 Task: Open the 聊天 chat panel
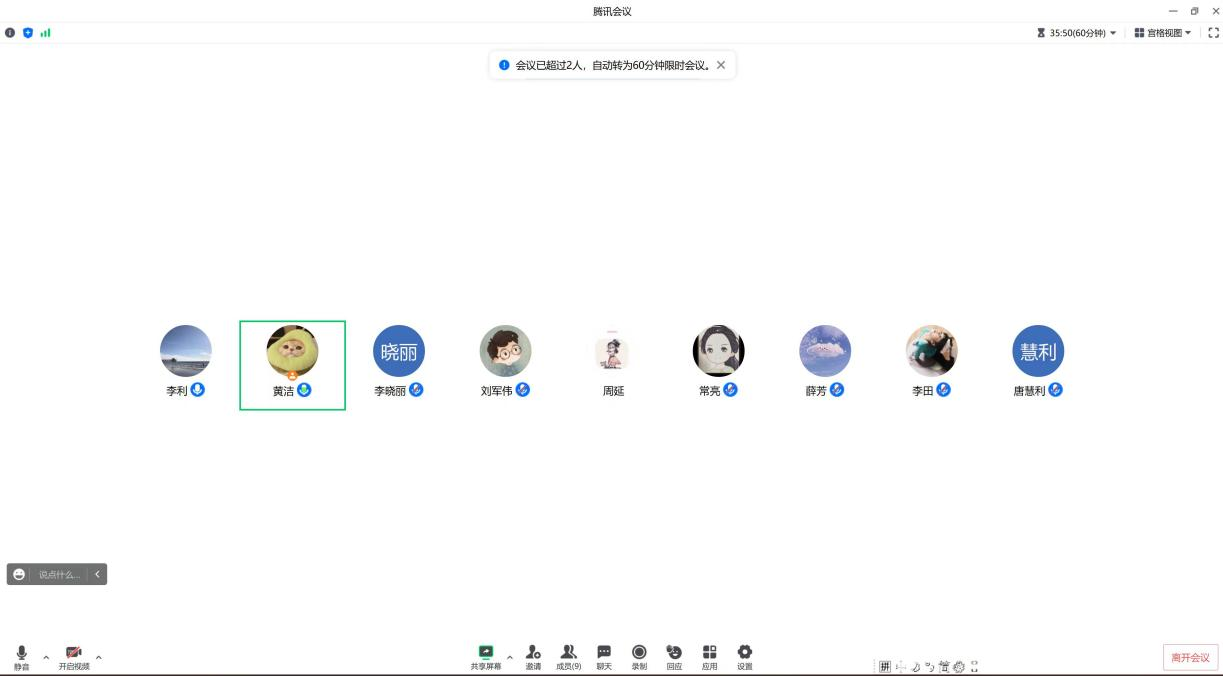604,653
